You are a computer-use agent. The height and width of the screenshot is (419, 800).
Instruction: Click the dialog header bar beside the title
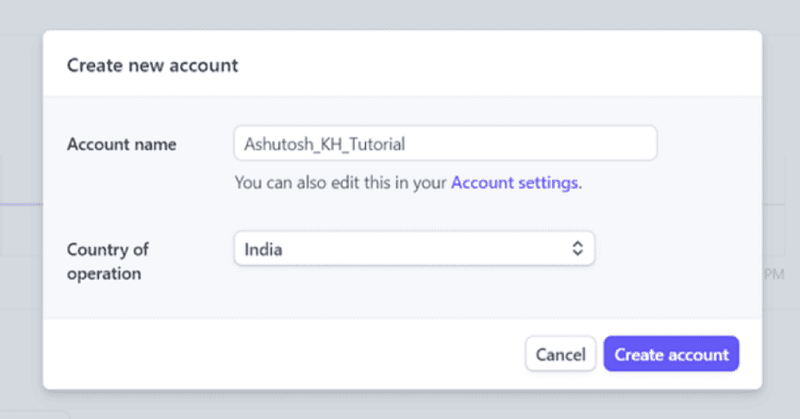[x=500, y=66]
